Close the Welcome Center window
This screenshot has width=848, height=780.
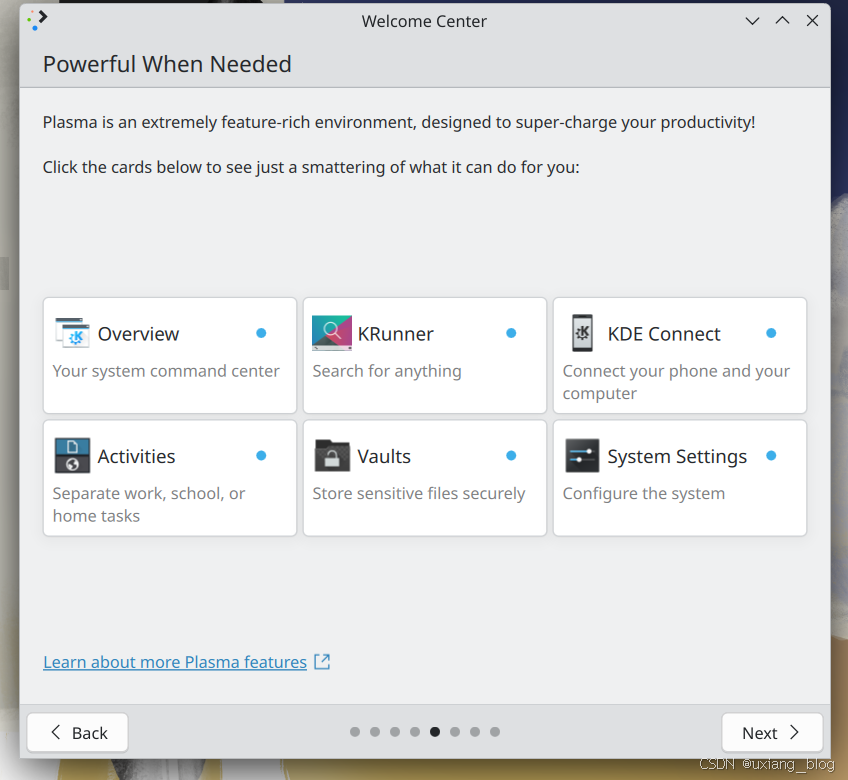pos(812,21)
